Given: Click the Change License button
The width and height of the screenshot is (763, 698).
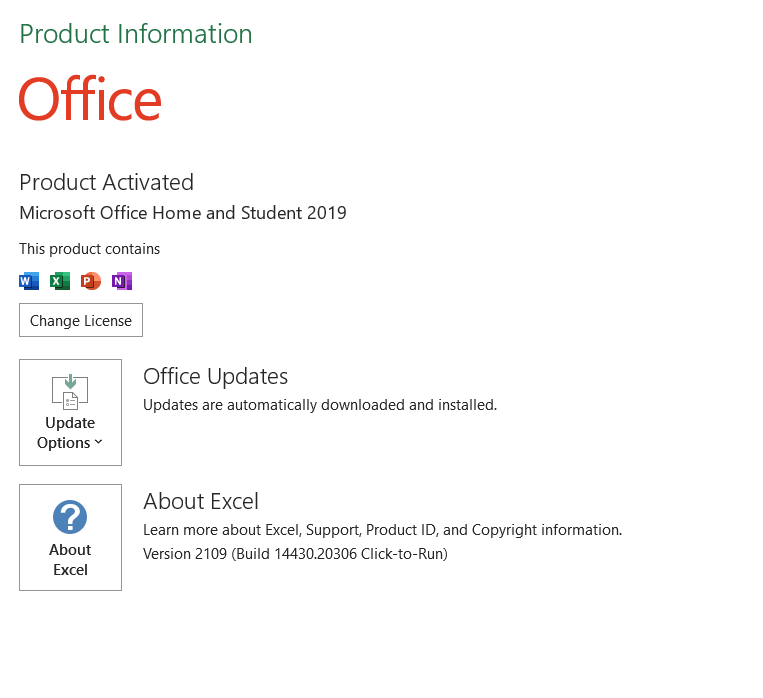Looking at the screenshot, I should [81, 320].
